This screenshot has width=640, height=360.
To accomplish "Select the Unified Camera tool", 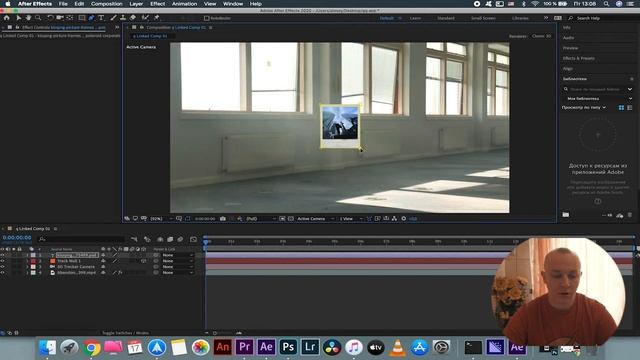I will 60,18.
